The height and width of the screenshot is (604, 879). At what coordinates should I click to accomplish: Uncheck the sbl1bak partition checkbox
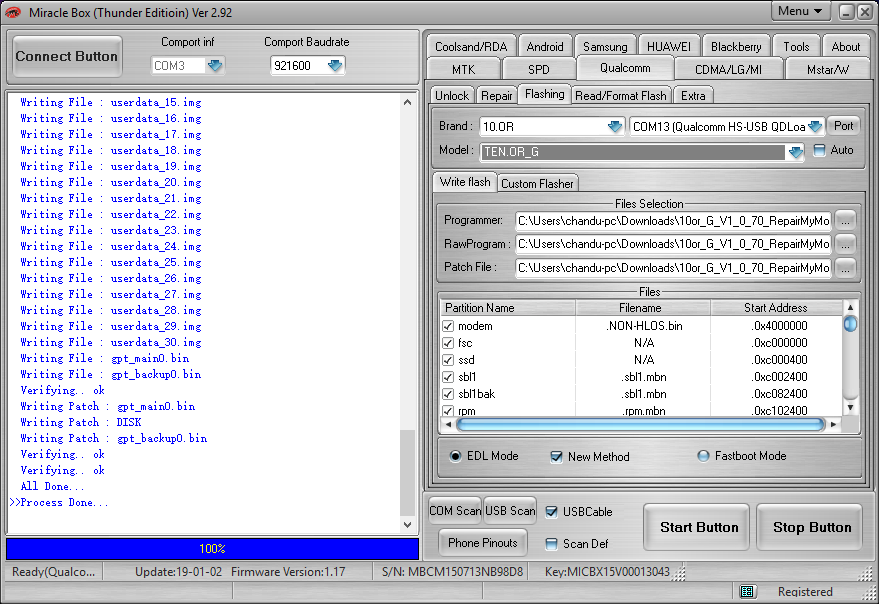[x=448, y=394]
